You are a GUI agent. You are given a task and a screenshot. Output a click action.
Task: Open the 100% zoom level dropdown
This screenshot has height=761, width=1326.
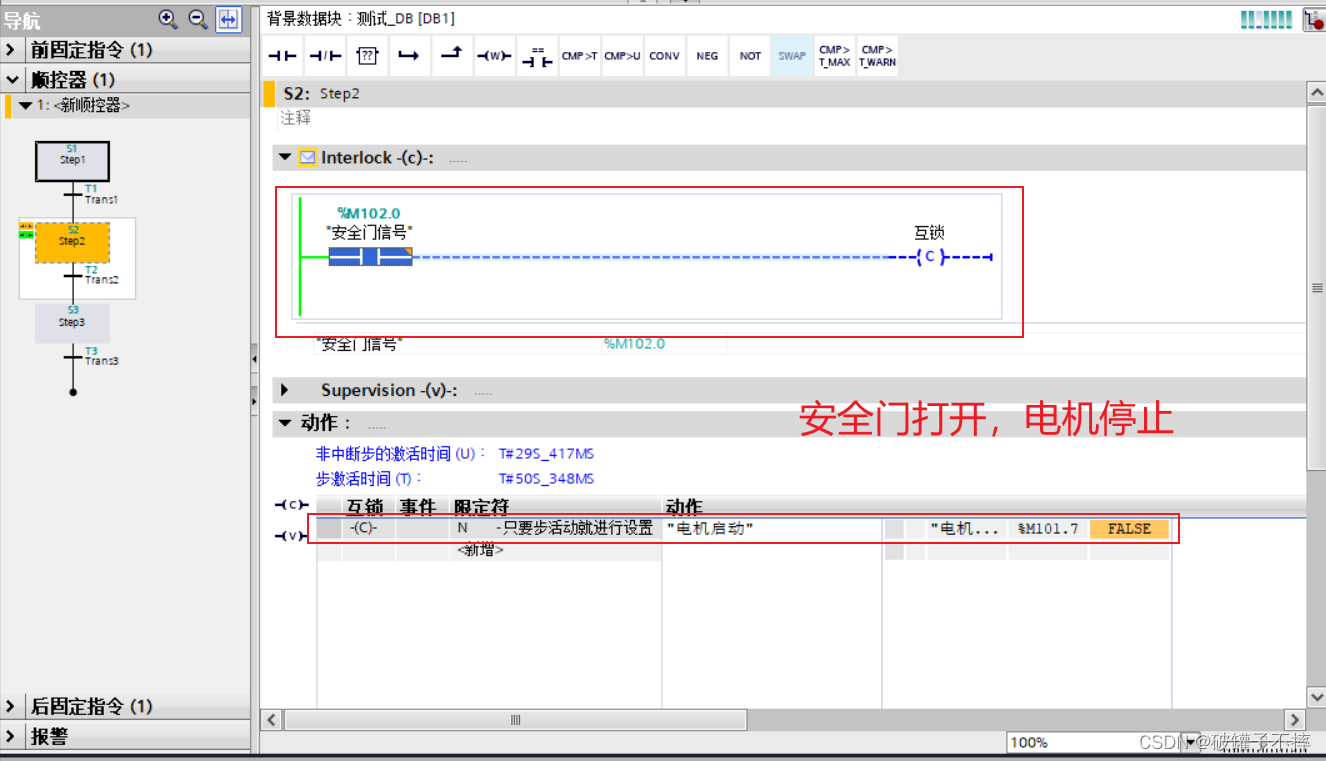point(1190,742)
